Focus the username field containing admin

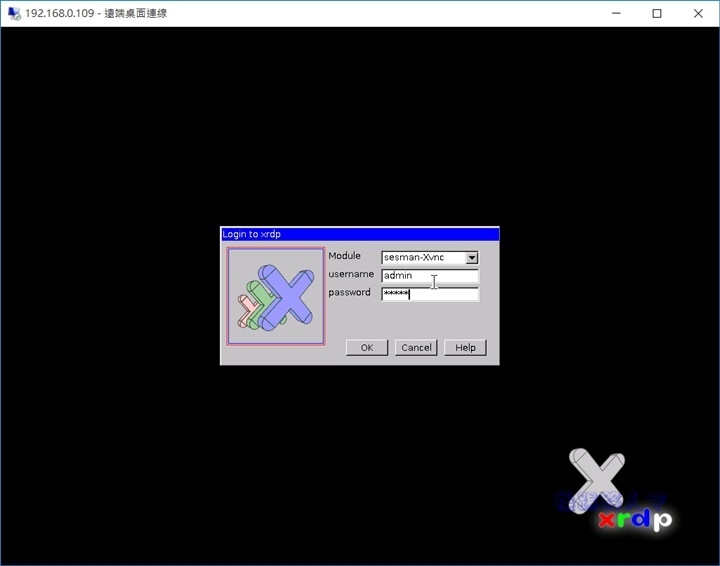pyautogui.click(x=430, y=275)
